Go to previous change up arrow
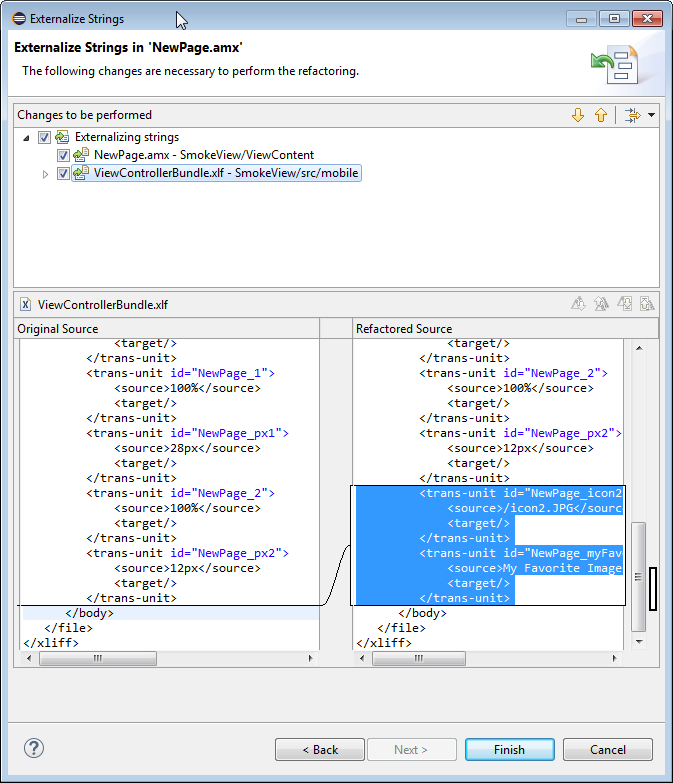 click(x=601, y=115)
